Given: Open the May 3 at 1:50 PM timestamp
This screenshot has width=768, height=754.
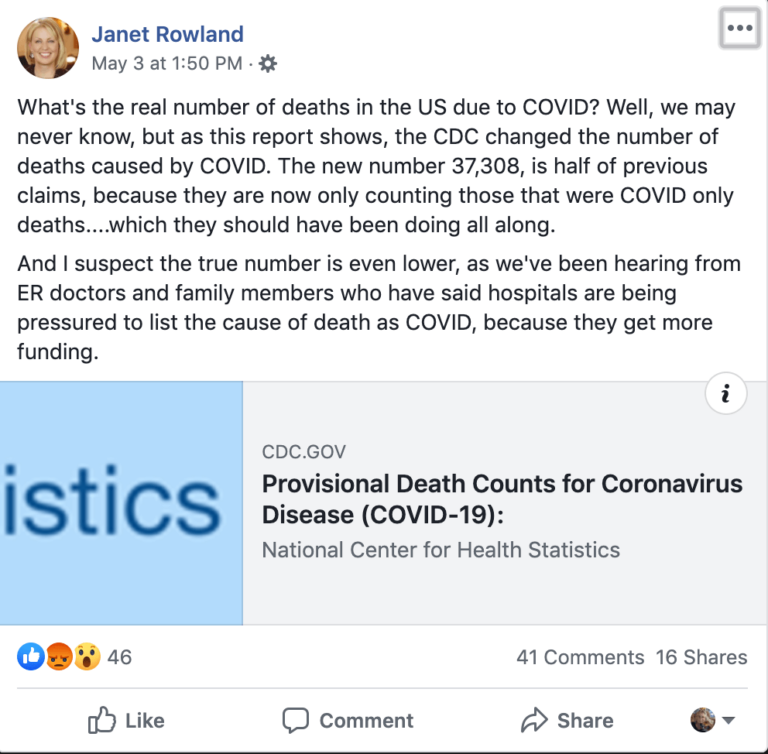Looking at the screenshot, I should (x=167, y=64).
